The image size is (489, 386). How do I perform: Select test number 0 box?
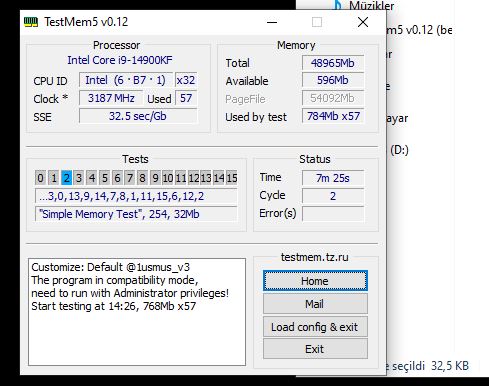[40, 178]
